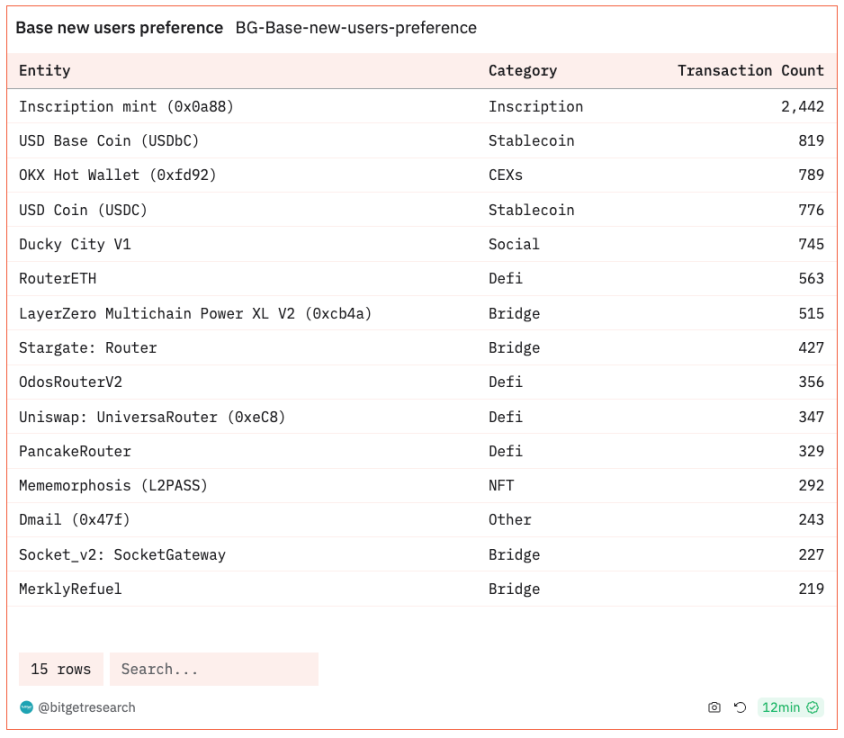Click the 2,442 transaction count cell
The width and height of the screenshot is (844, 738).
pyautogui.click(x=802, y=106)
